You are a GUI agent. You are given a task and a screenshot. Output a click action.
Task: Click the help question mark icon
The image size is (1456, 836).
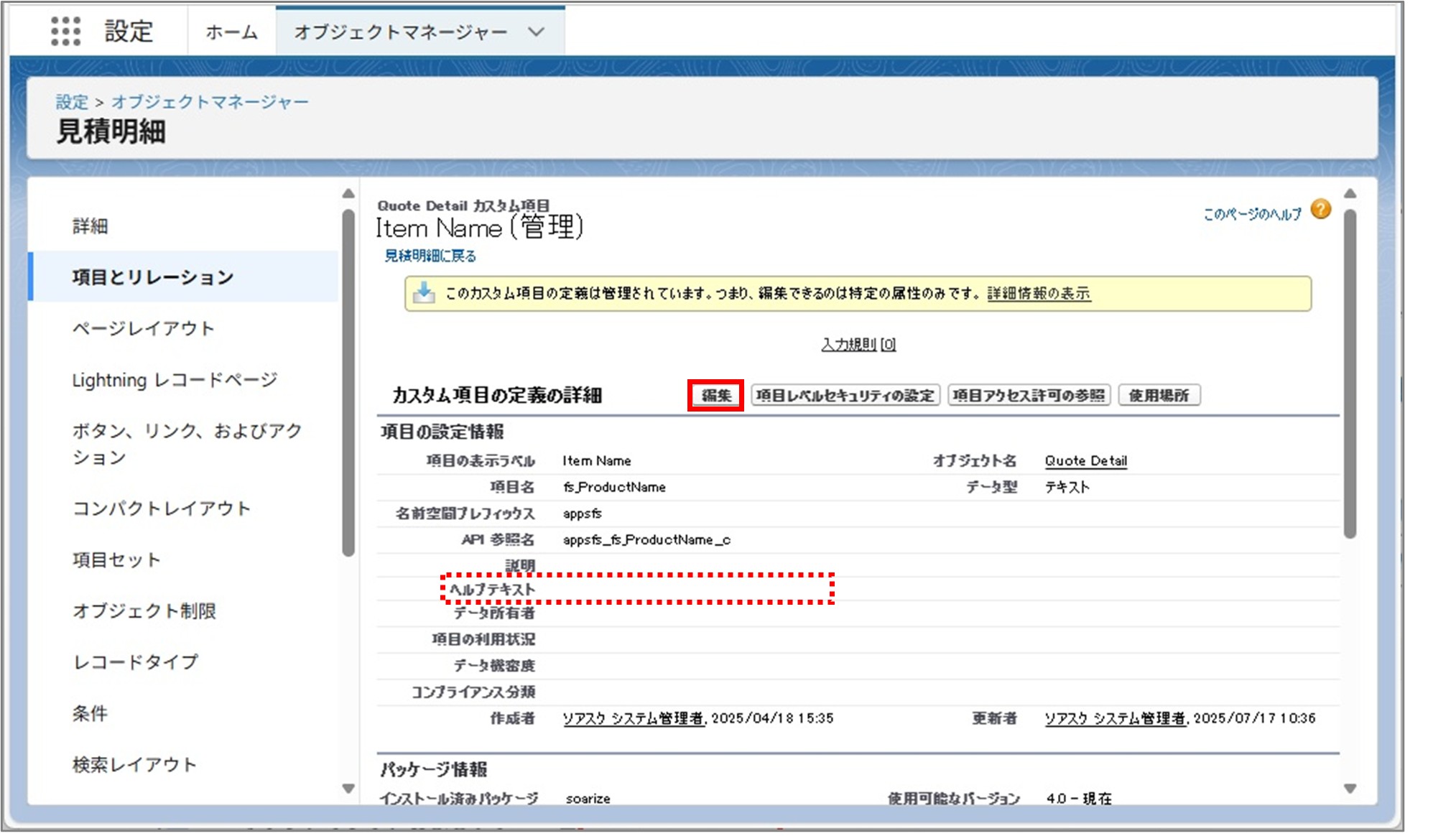(x=1322, y=210)
